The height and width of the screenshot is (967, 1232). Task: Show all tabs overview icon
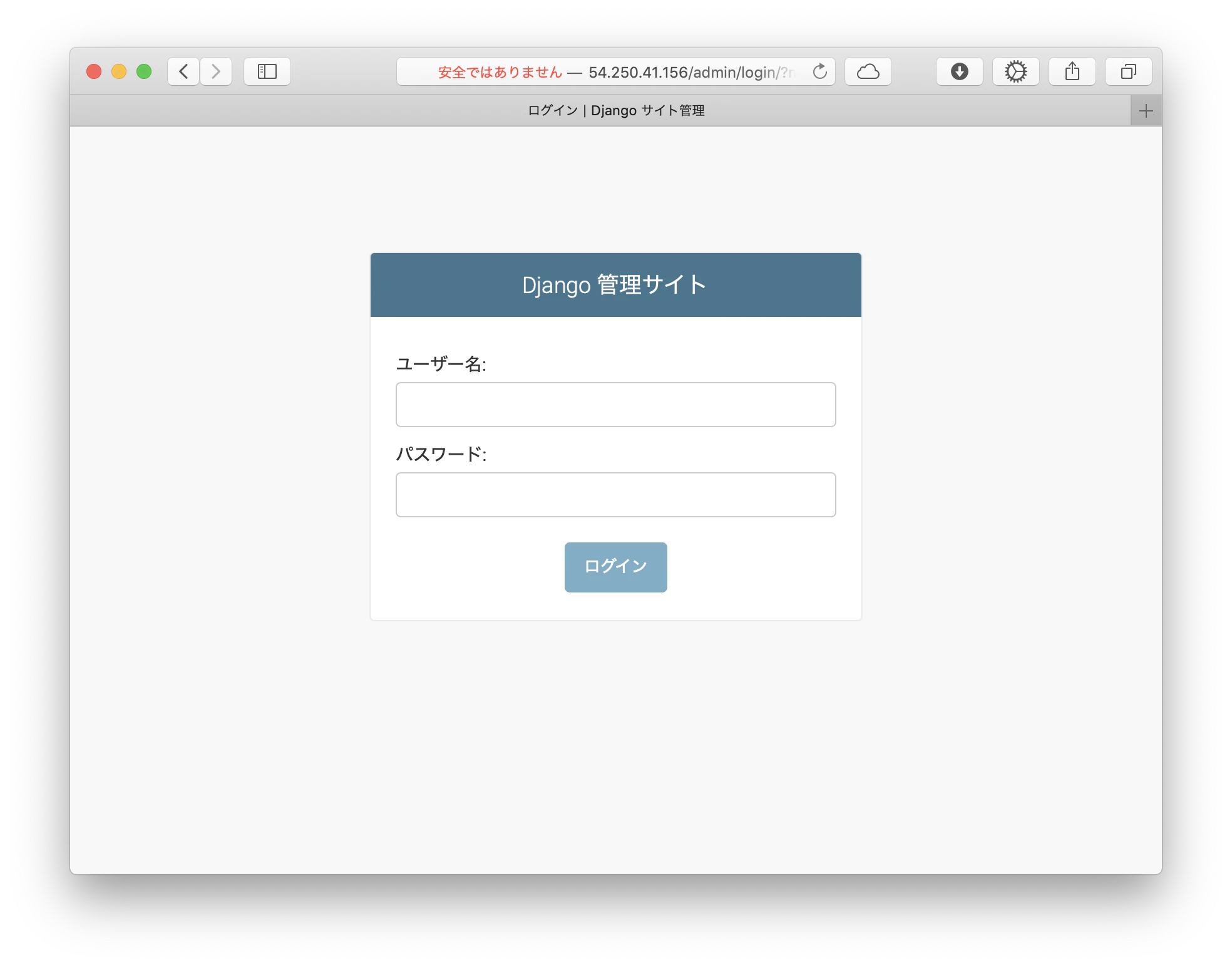click(1129, 71)
